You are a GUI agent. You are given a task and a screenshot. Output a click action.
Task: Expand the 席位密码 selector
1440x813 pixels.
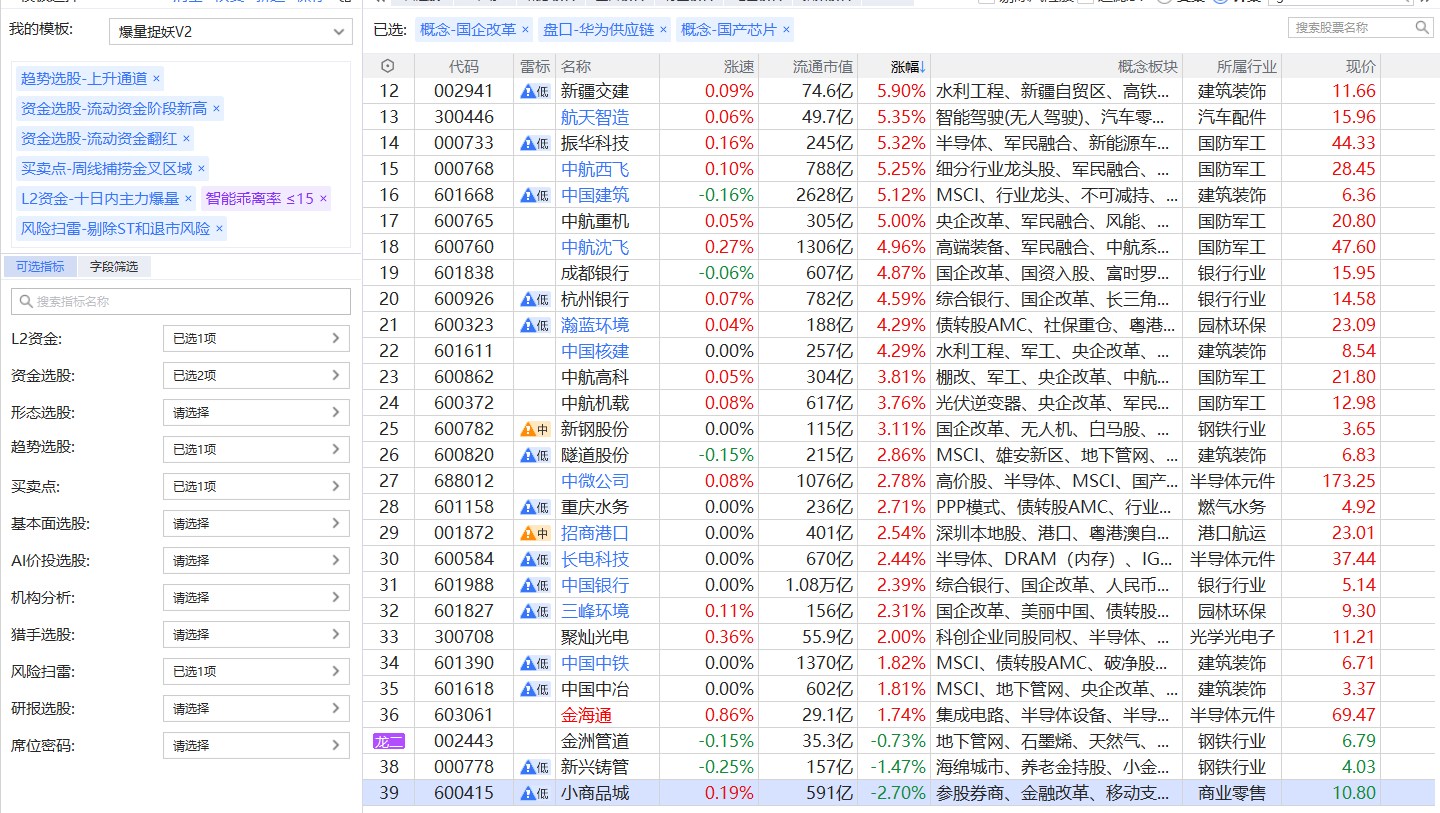[256, 746]
